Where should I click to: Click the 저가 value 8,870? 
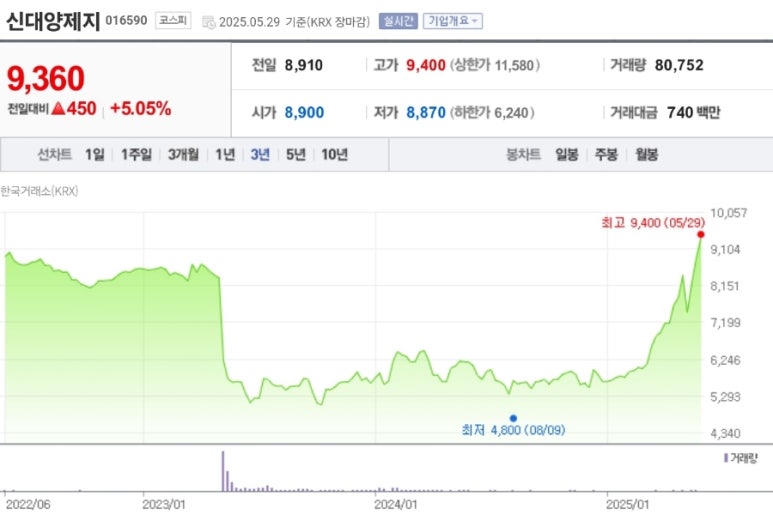[x=426, y=112]
